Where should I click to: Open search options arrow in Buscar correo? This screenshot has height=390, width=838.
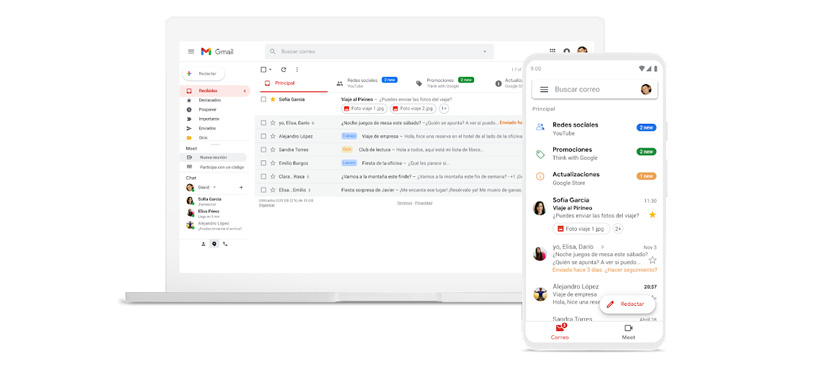click(x=485, y=52)
